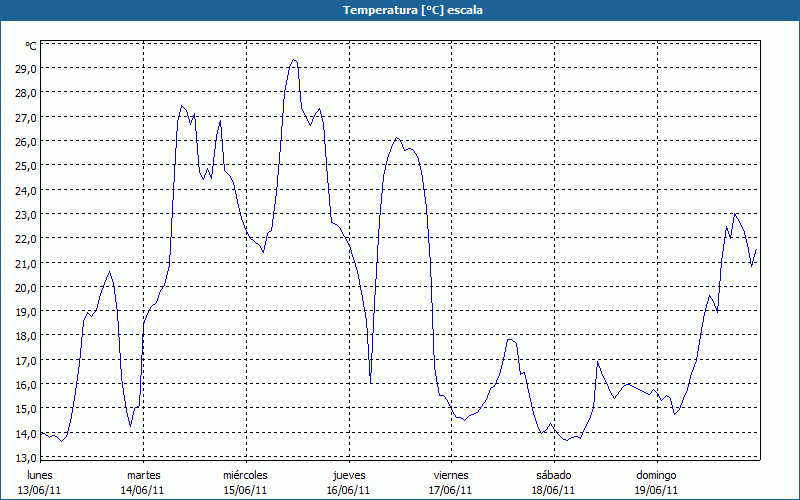Viewport: 800px width, 500px height.
Task: Click the right end of the temperature line
Action: pyautogui.click(x=757, y=250)
